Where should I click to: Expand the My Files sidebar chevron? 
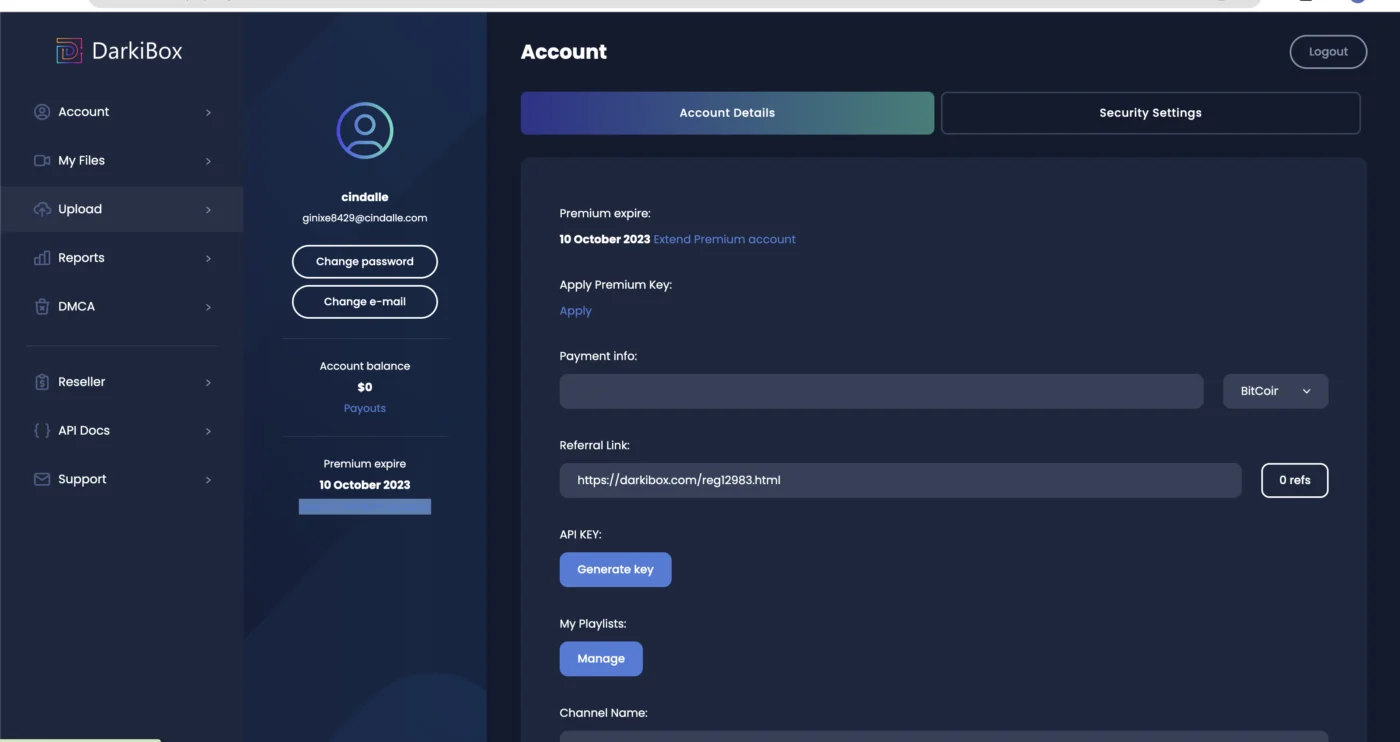[208, 161]
